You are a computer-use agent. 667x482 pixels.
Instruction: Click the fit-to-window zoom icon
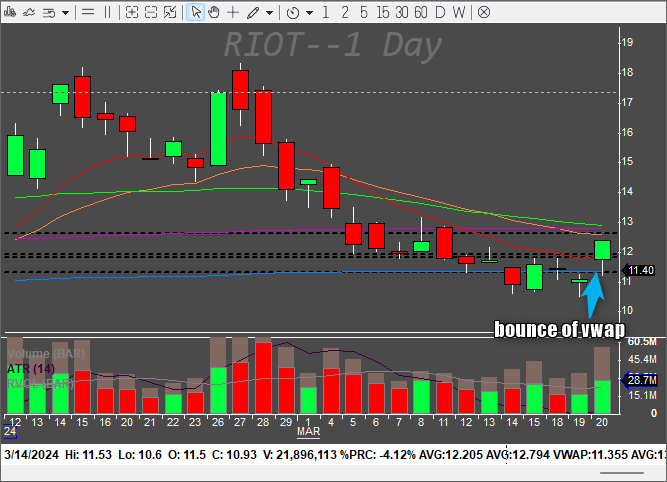pyautogui.click(x=170, y=12)
